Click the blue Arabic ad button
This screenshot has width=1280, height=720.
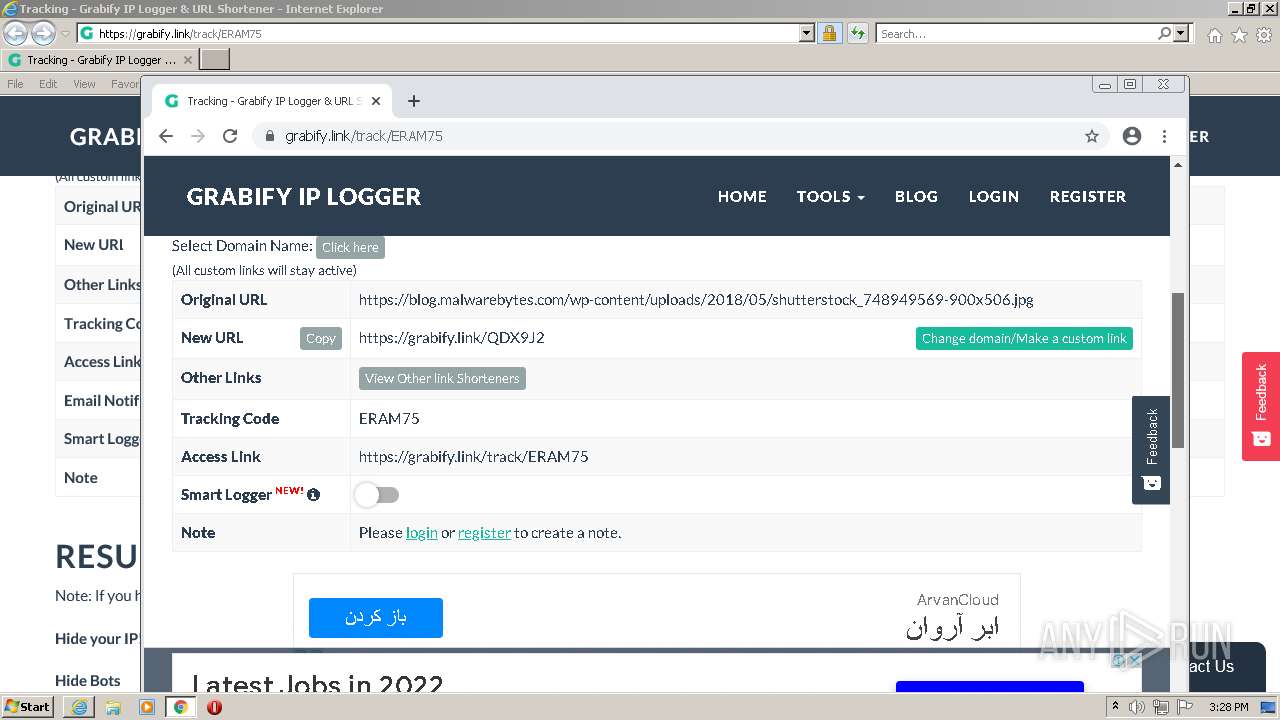(x=376, y=617)
